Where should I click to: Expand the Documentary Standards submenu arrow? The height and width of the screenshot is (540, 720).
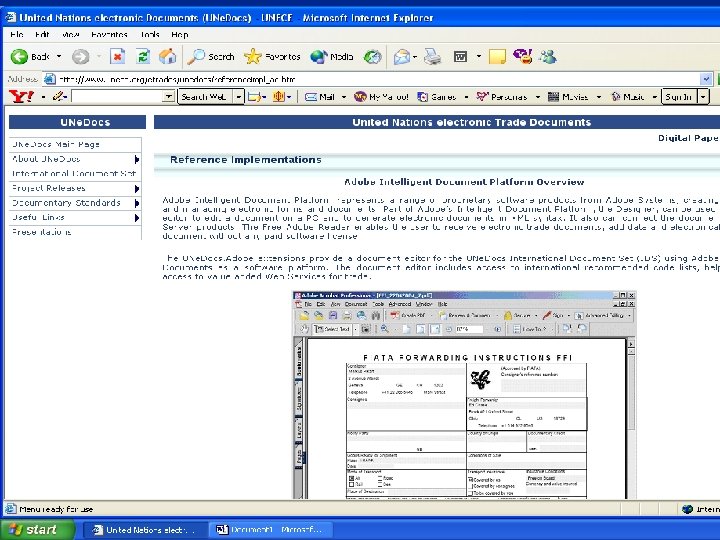(136, 203)
